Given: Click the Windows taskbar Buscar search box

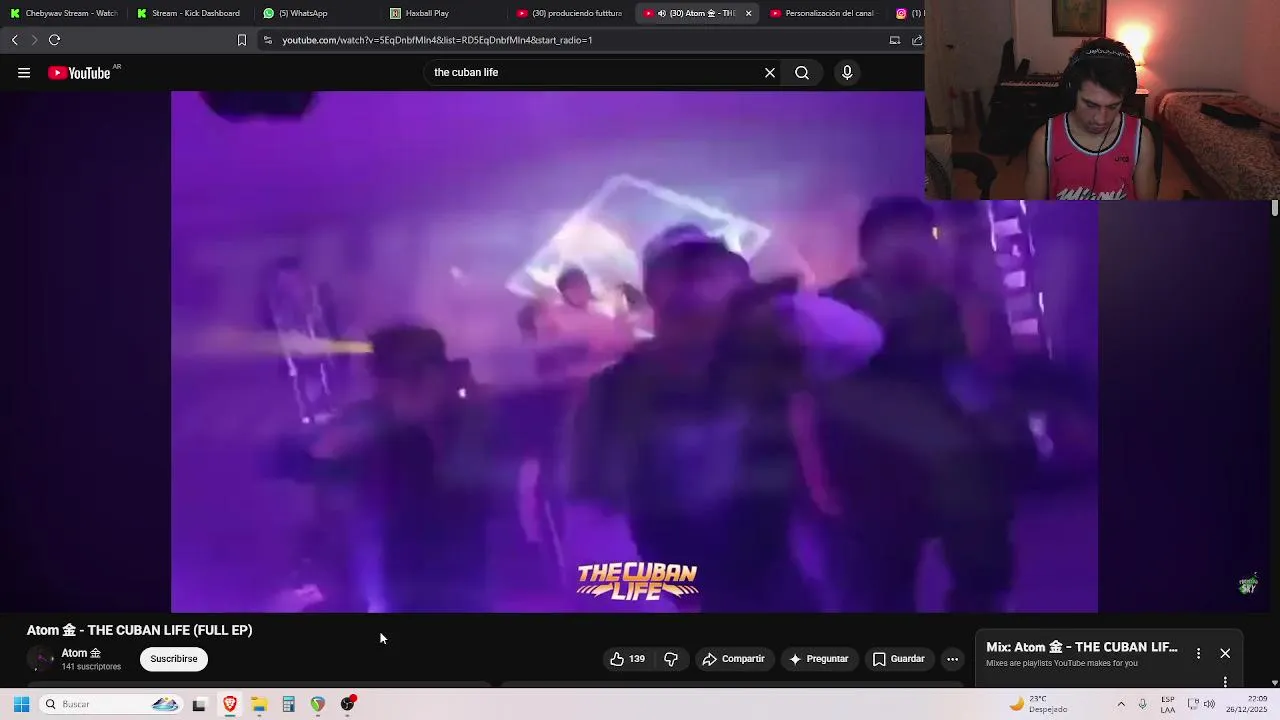Looking at the screenshot, I should coord(110,704).
